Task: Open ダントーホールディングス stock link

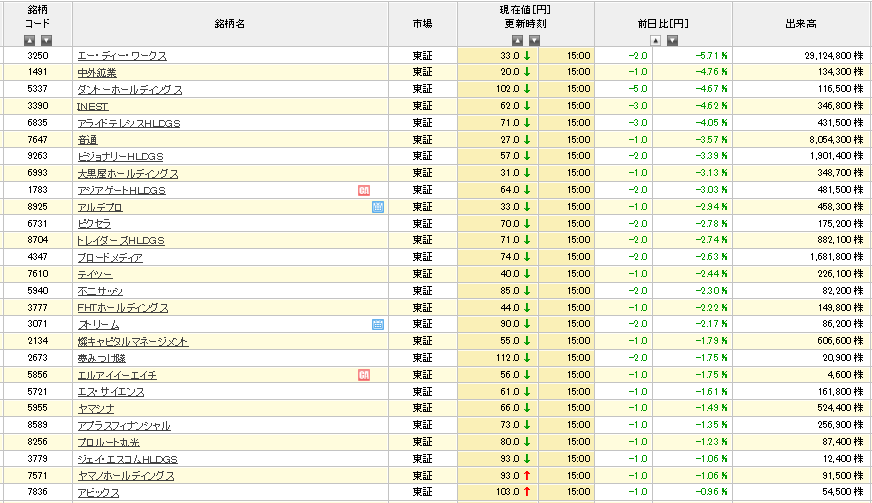Action: pos(130,90)
